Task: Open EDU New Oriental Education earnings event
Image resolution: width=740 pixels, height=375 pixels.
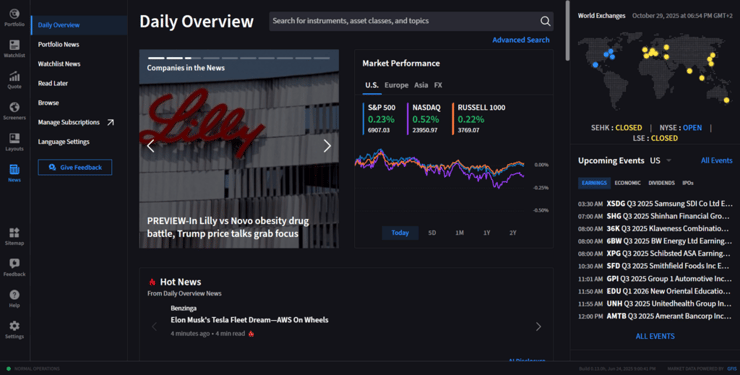Action: click(x=655, y=291)
